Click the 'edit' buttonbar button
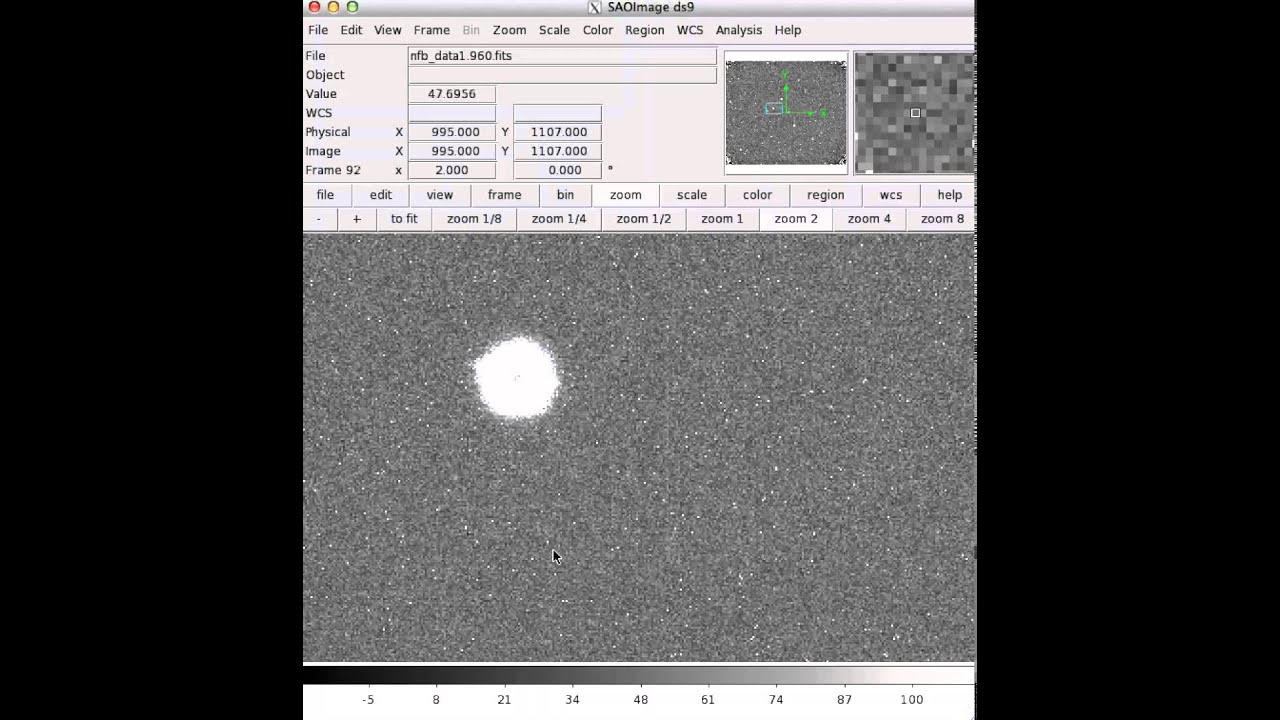The height and width of the screenshot is (720, 1280). click(x=381, y=195)
